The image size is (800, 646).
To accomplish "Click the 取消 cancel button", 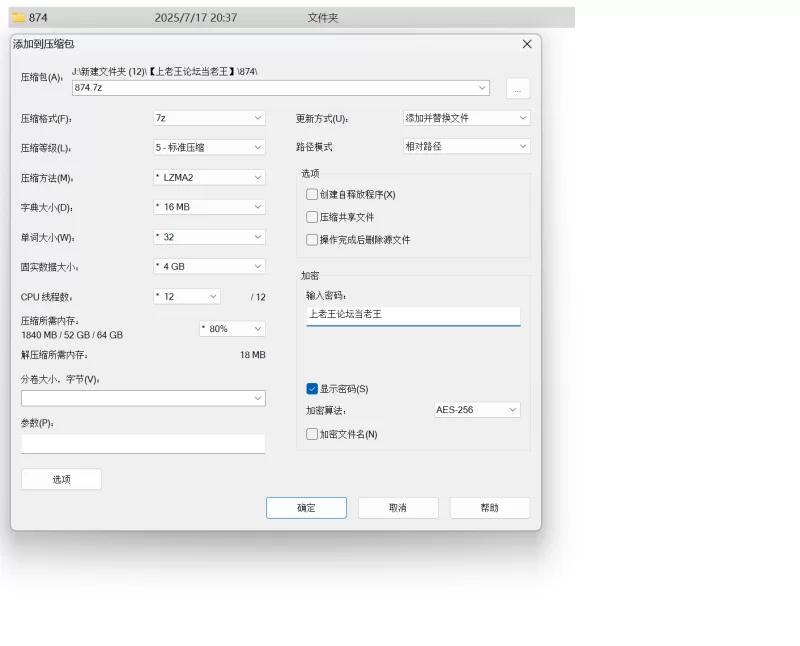I will (398, 508).
